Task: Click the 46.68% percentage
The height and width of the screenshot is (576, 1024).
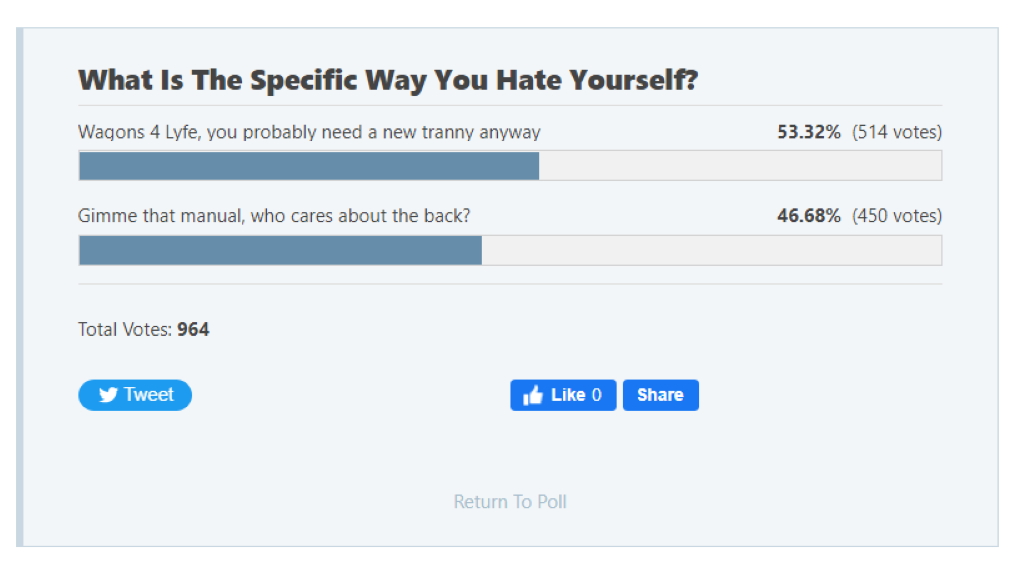Action: (x=809, y=215)
